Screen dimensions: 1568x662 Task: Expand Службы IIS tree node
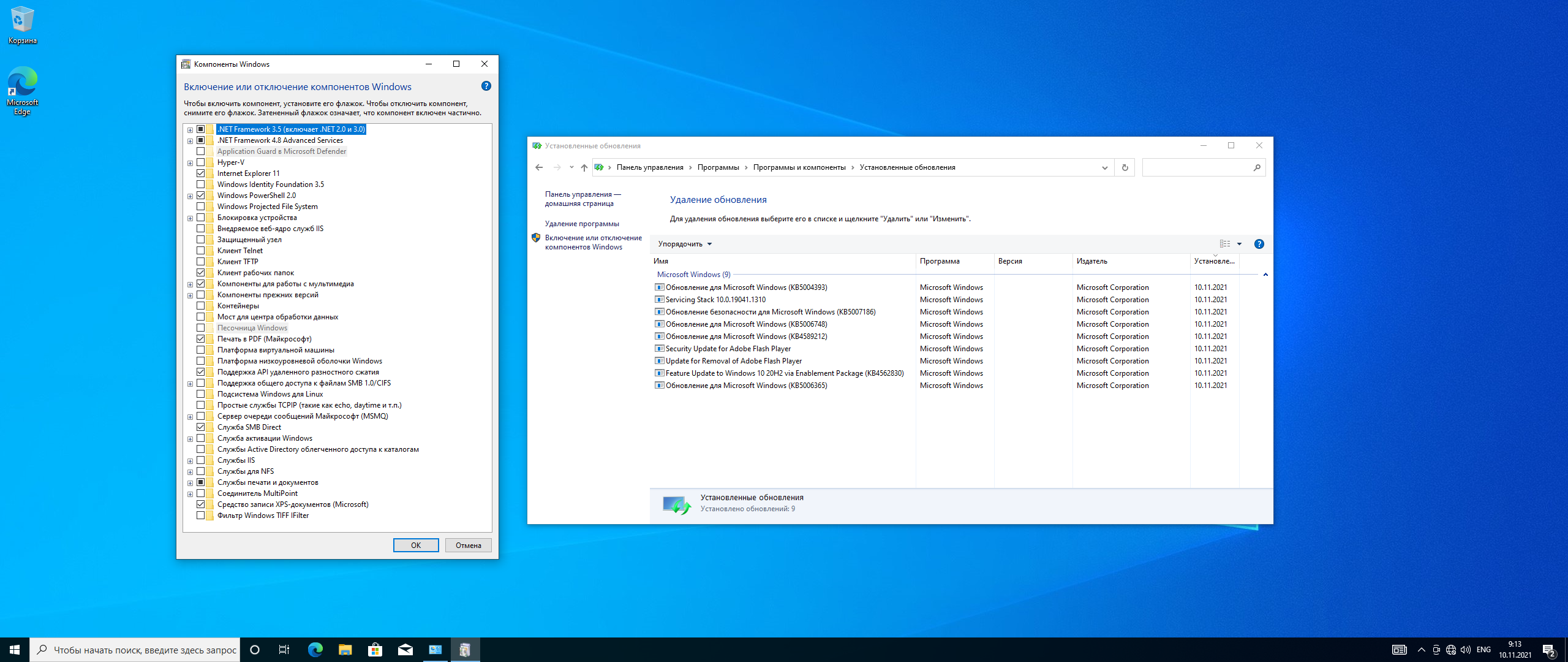[190, 461]
